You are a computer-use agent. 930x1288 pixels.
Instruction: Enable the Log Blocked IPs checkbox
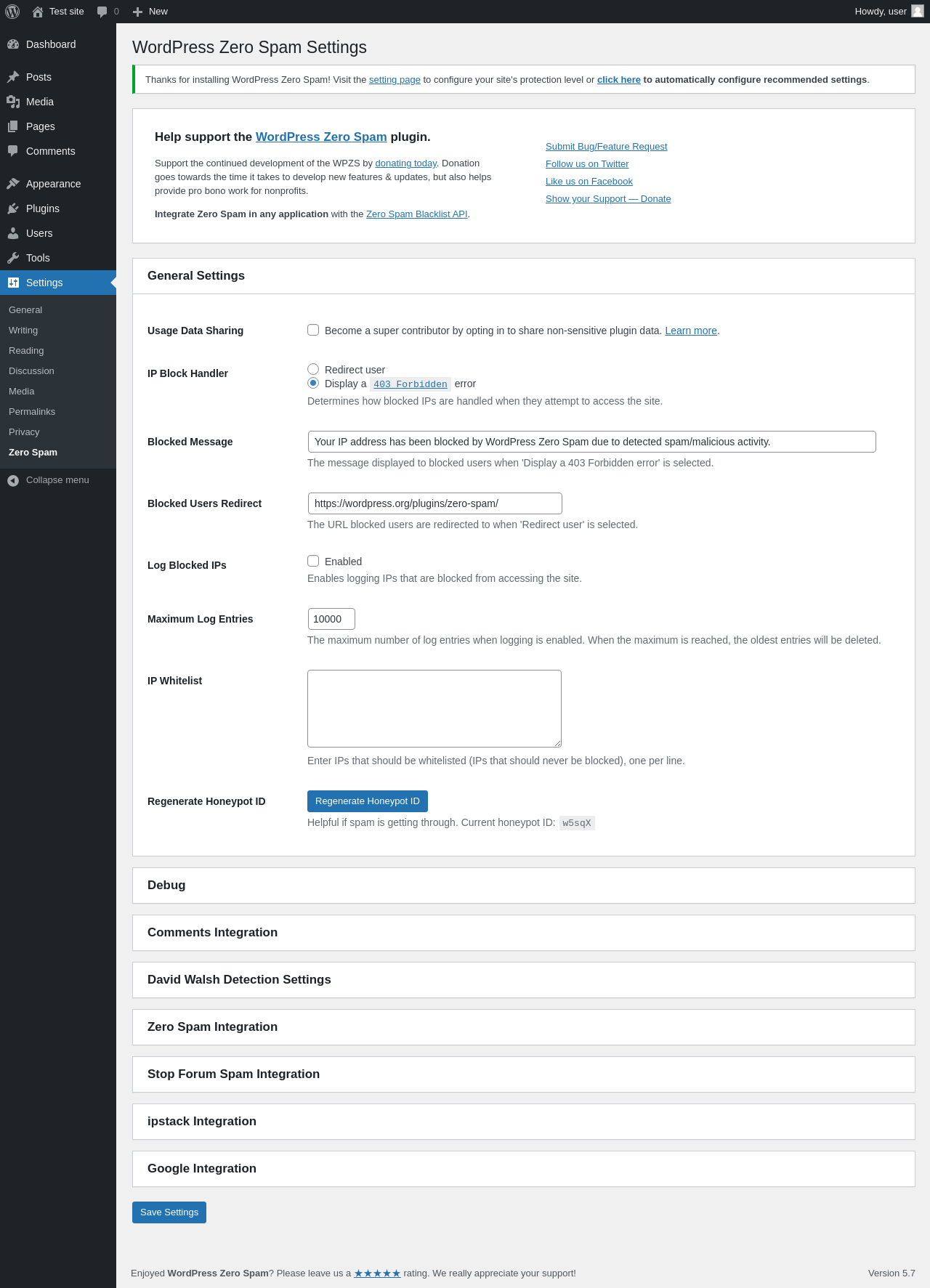pos(313,561)
